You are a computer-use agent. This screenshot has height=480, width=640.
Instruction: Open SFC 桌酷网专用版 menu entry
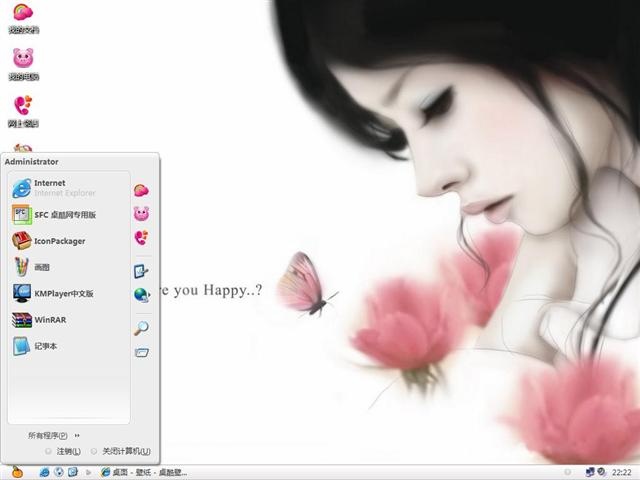[x=53, y=215]
